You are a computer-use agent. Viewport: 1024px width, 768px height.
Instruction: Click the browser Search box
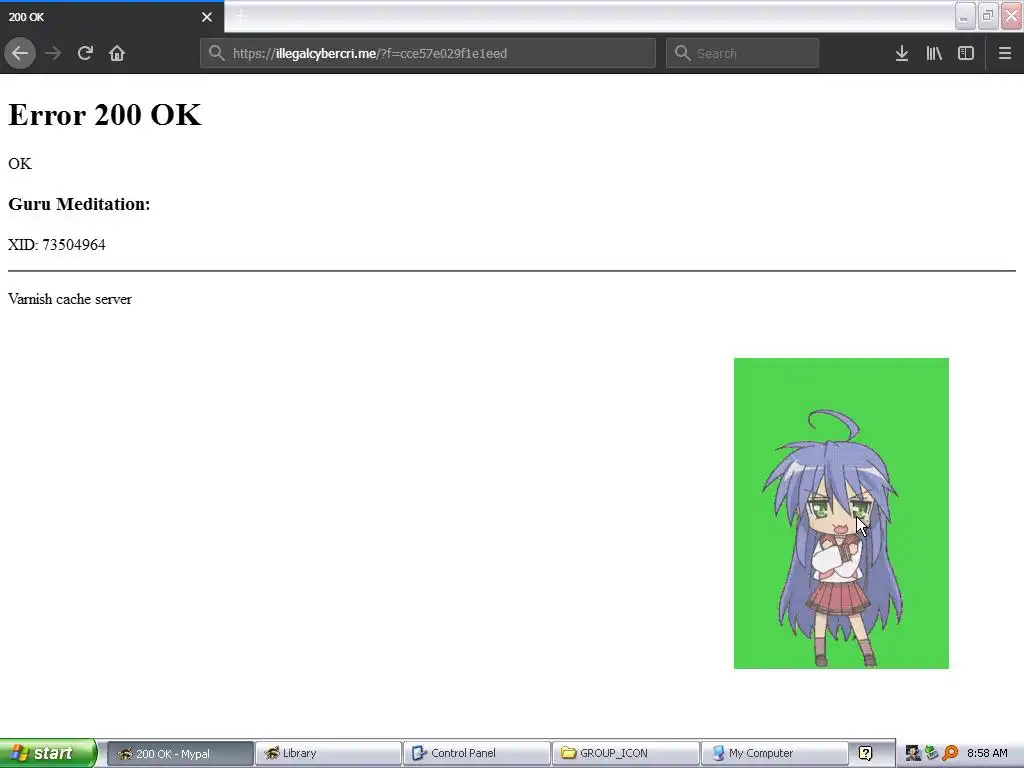pos(743,53)
